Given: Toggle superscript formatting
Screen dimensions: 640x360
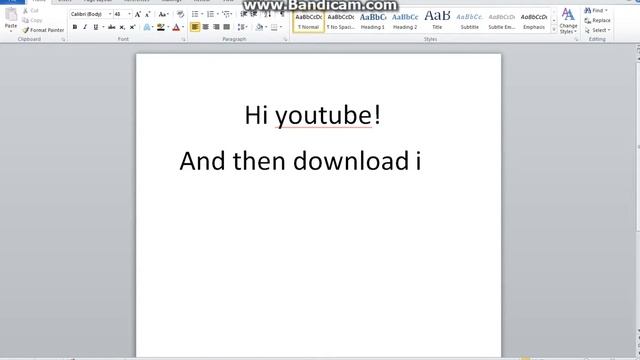Looking at the screenshot, I should point(132,27).
